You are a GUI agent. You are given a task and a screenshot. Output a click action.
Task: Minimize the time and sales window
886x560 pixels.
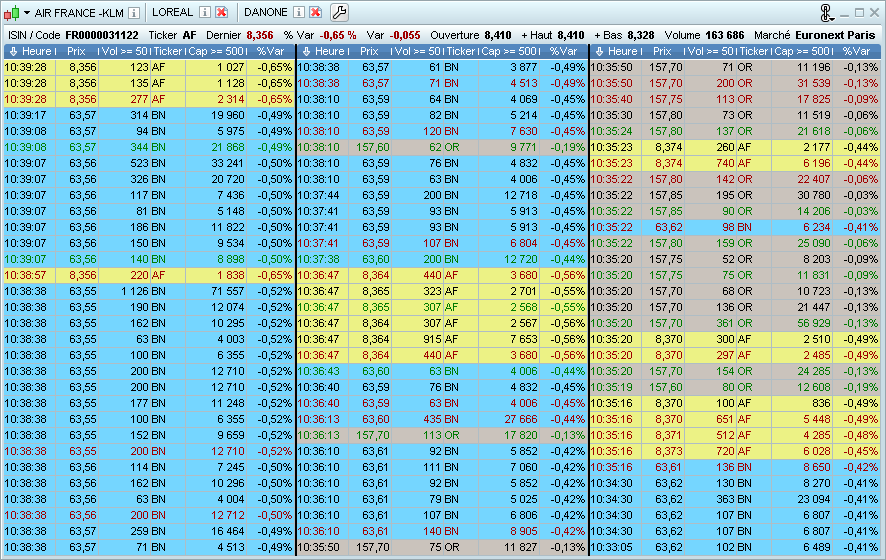tap(845, 14)
